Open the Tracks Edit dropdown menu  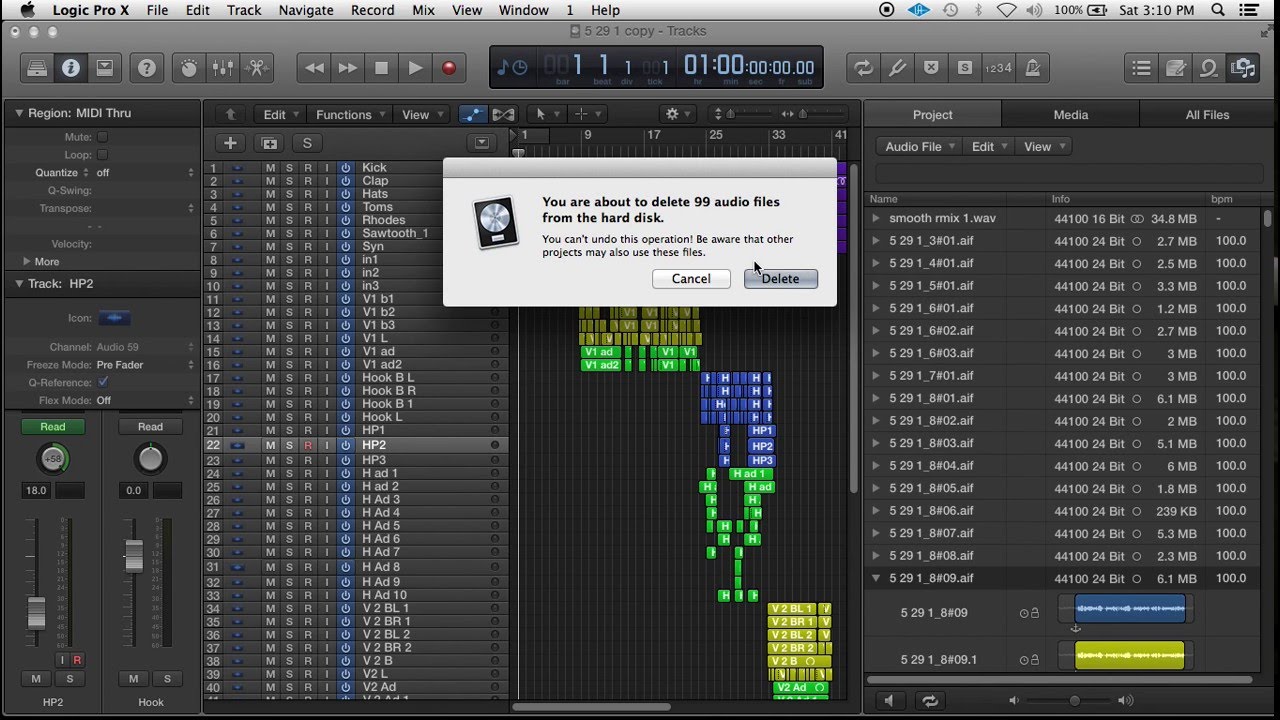280,115
